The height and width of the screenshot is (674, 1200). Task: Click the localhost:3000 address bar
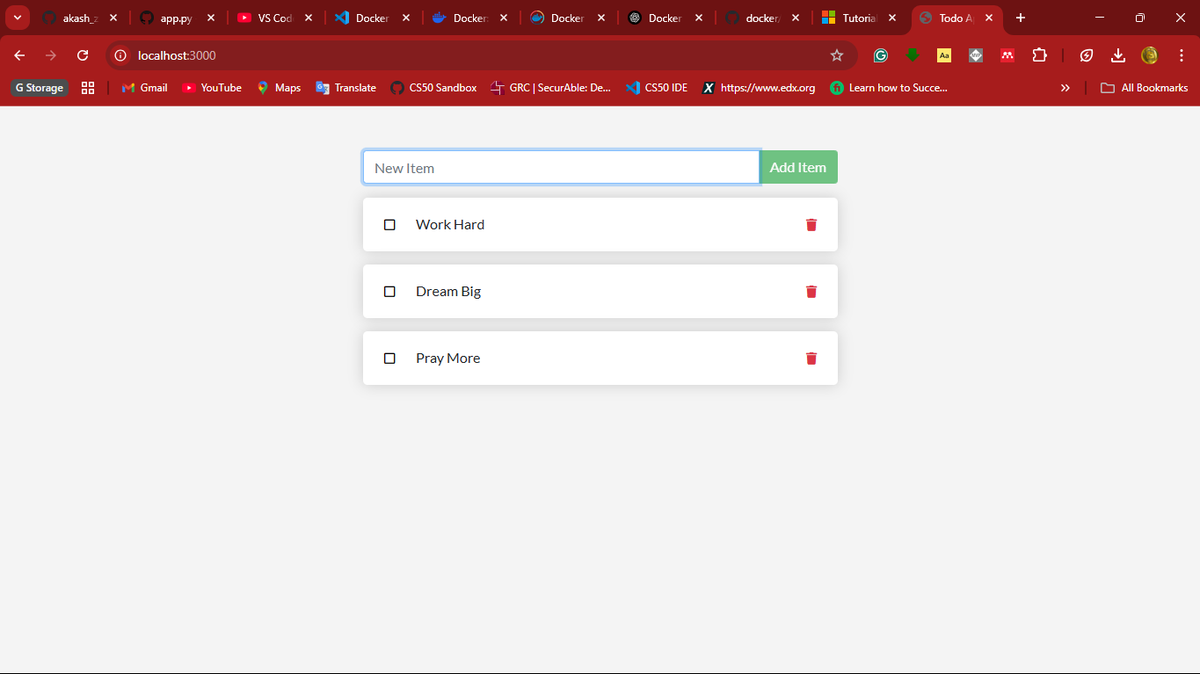pyautogui.click(x=480, y=55)
